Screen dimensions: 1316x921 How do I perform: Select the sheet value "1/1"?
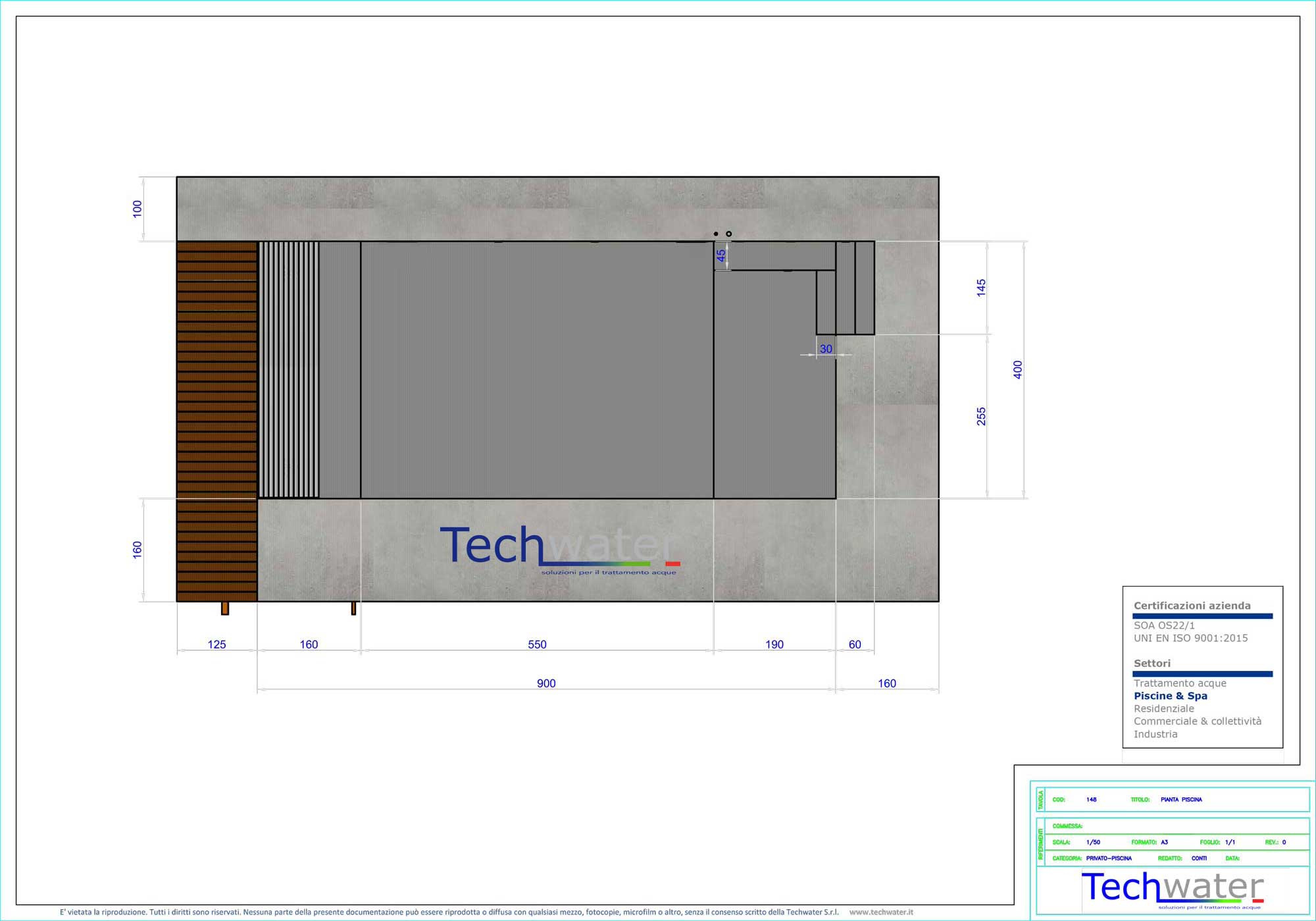(x=1230, y=843)
